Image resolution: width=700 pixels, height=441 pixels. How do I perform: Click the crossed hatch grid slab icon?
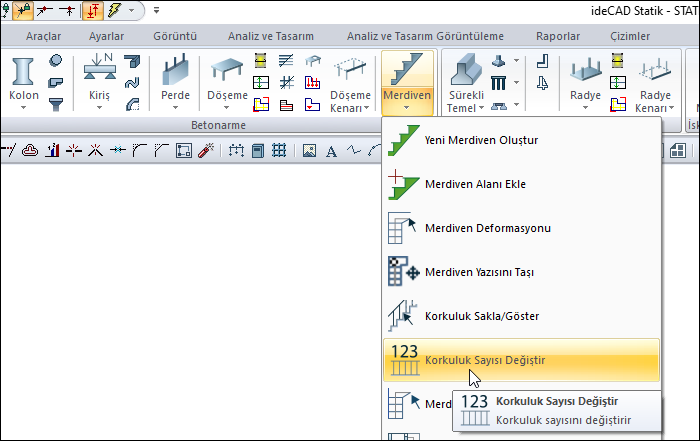coord(286,83)
